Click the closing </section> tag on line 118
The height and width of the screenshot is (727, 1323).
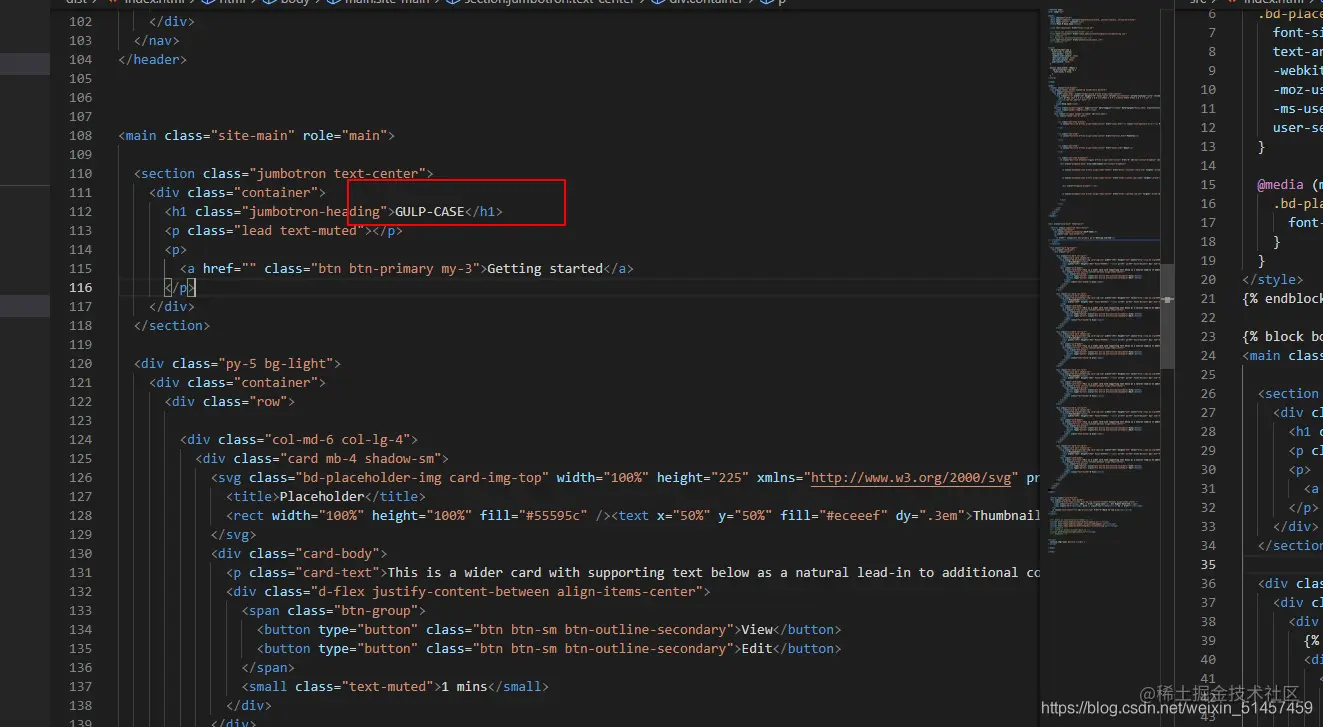tap(172, 326)
